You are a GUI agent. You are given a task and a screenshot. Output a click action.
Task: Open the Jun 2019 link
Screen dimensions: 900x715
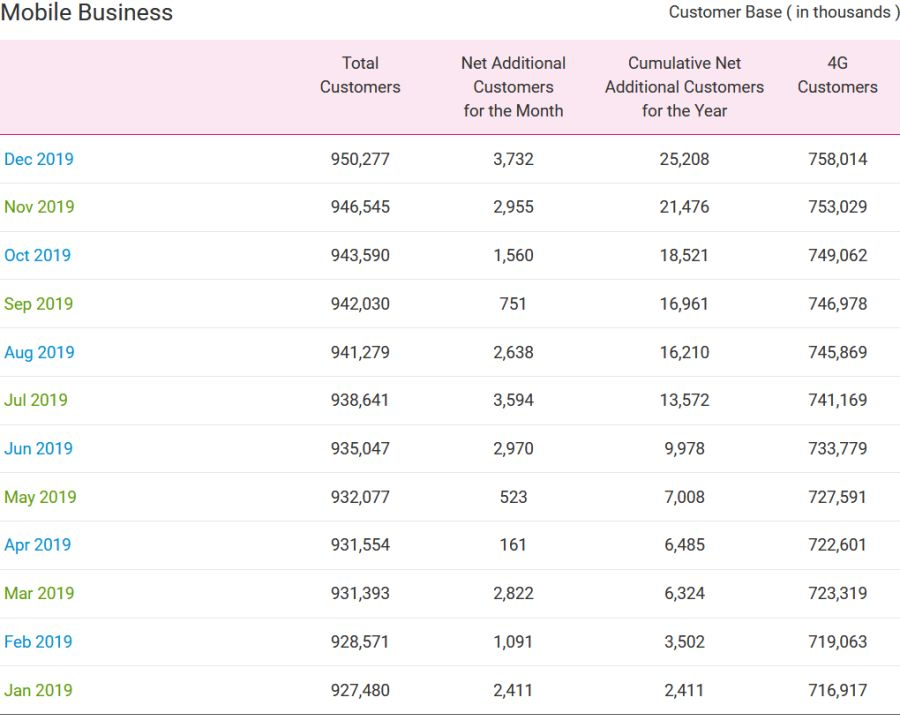click(39, 448)
